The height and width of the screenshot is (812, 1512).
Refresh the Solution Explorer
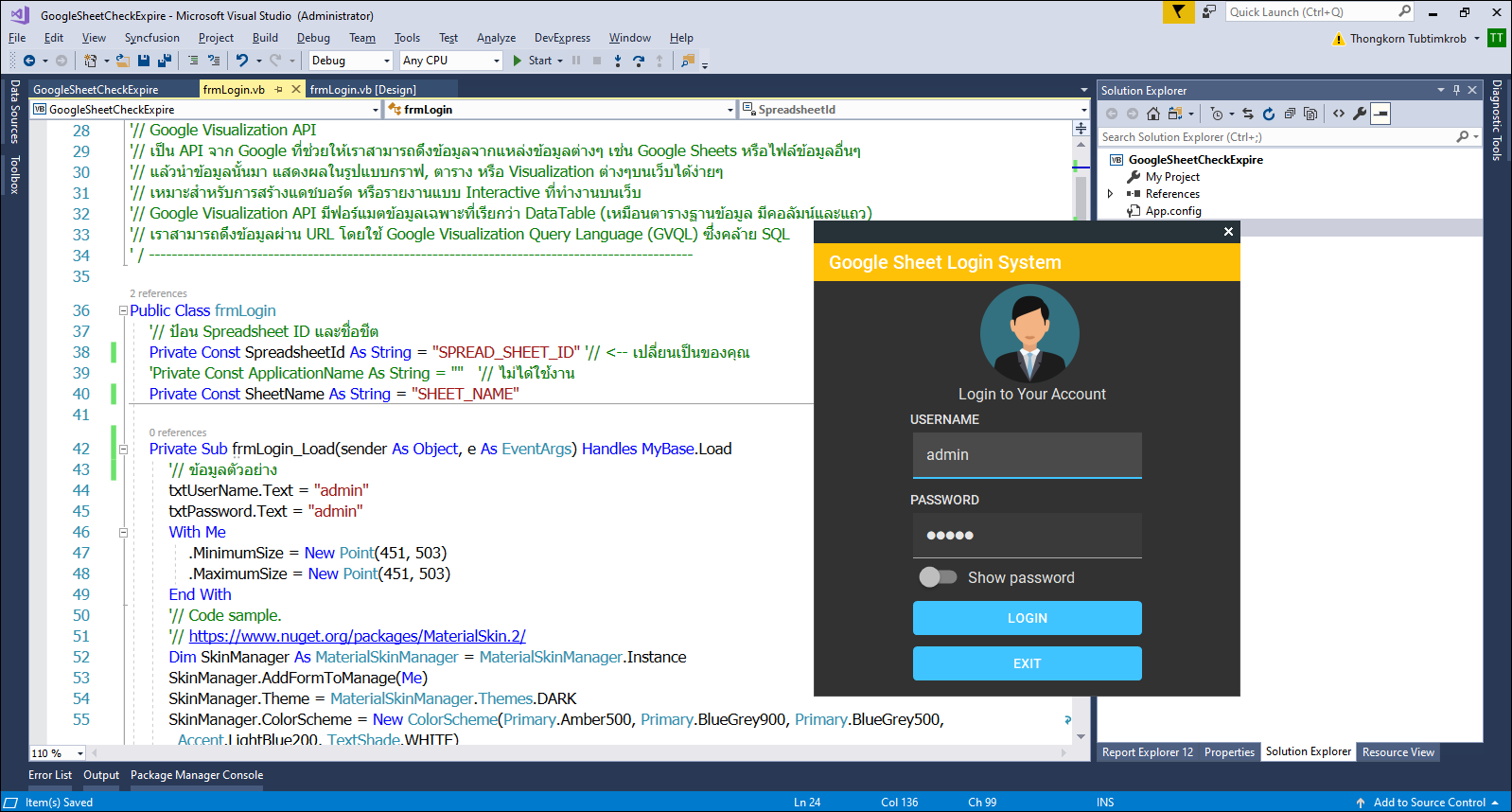1269,114
